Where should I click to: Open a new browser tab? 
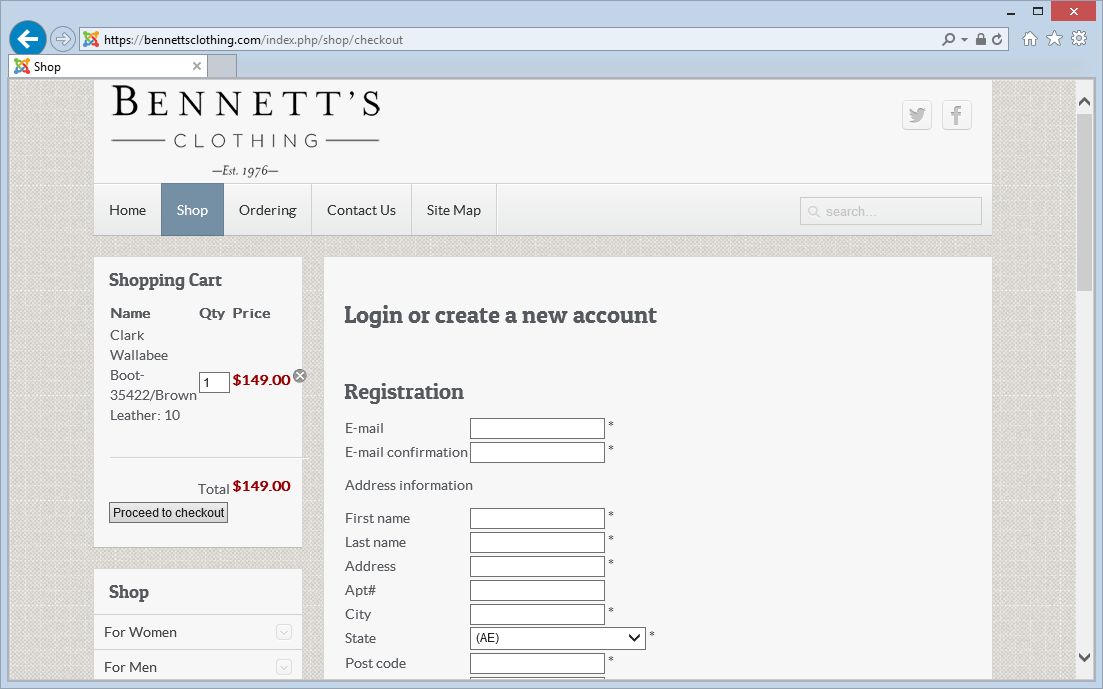[x=222, y=66]
